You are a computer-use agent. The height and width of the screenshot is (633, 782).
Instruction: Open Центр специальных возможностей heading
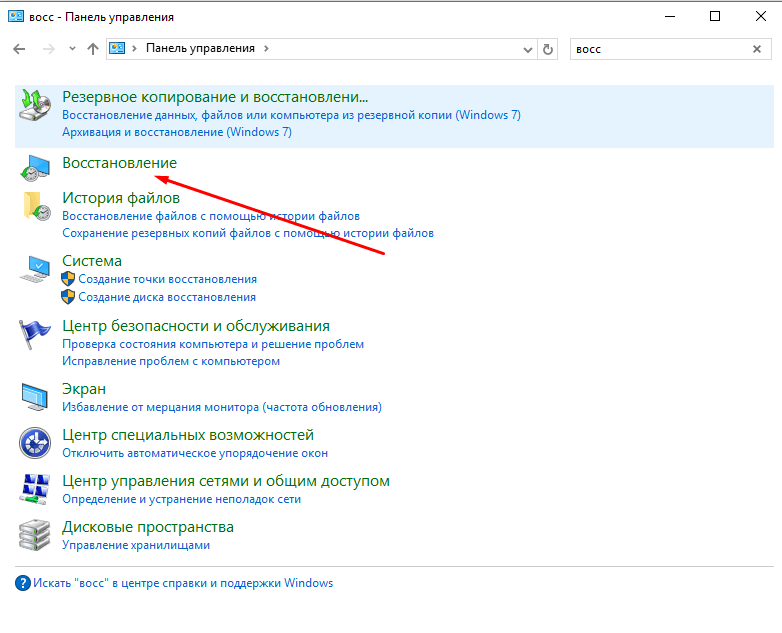pyautogui.click(x=188, y=435)
